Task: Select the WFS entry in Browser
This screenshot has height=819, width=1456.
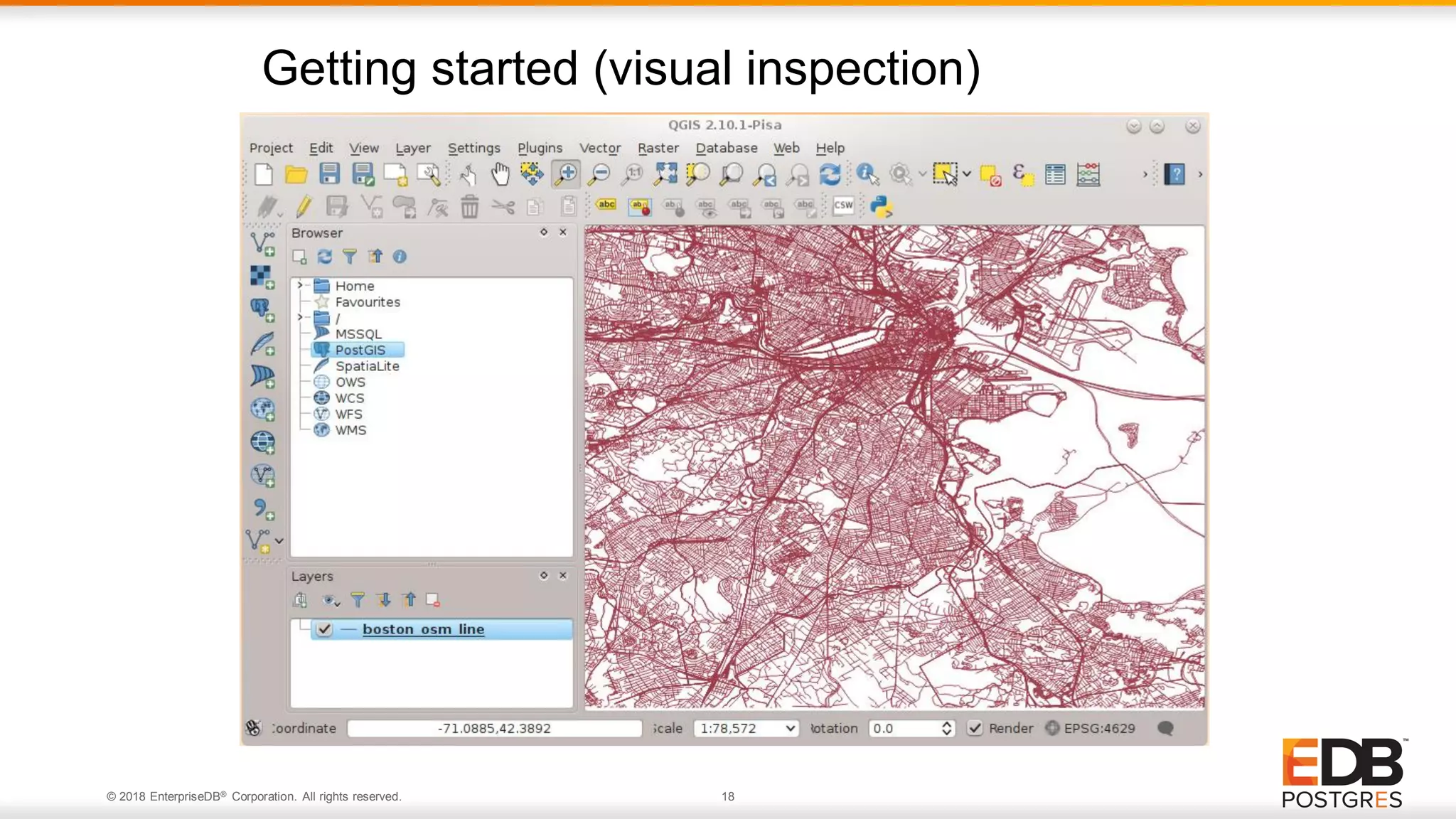Action: pos(348,414)
